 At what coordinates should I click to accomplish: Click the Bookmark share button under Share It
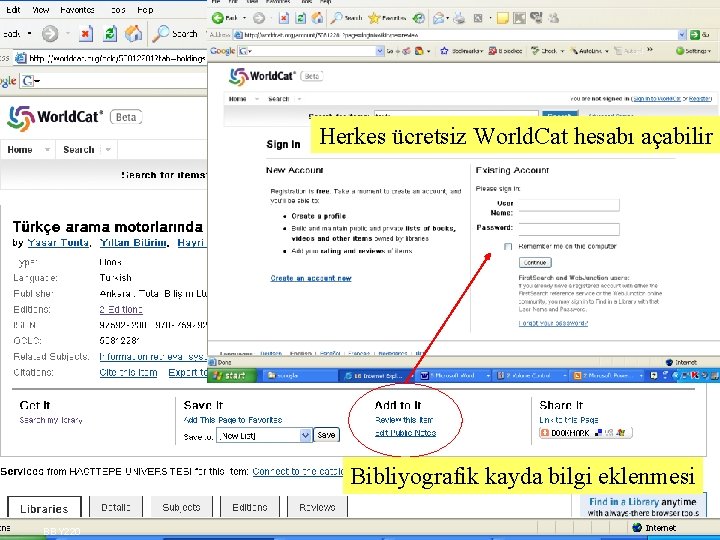click(x=585, y=433)
